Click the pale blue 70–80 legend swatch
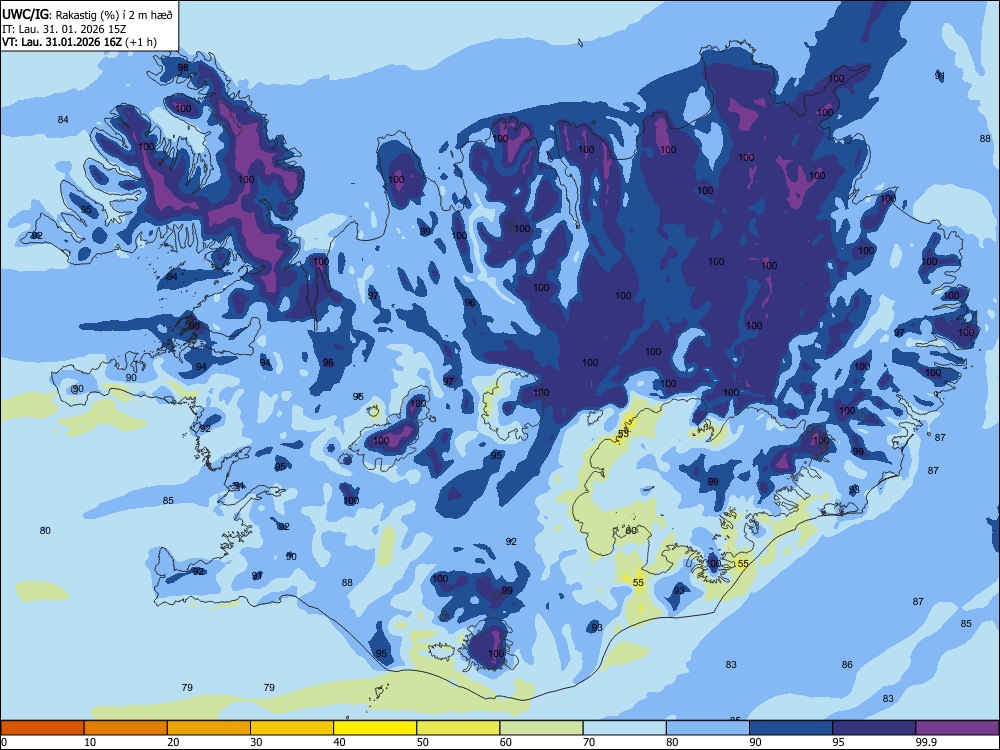1000x750 pixels. [624, 728]
